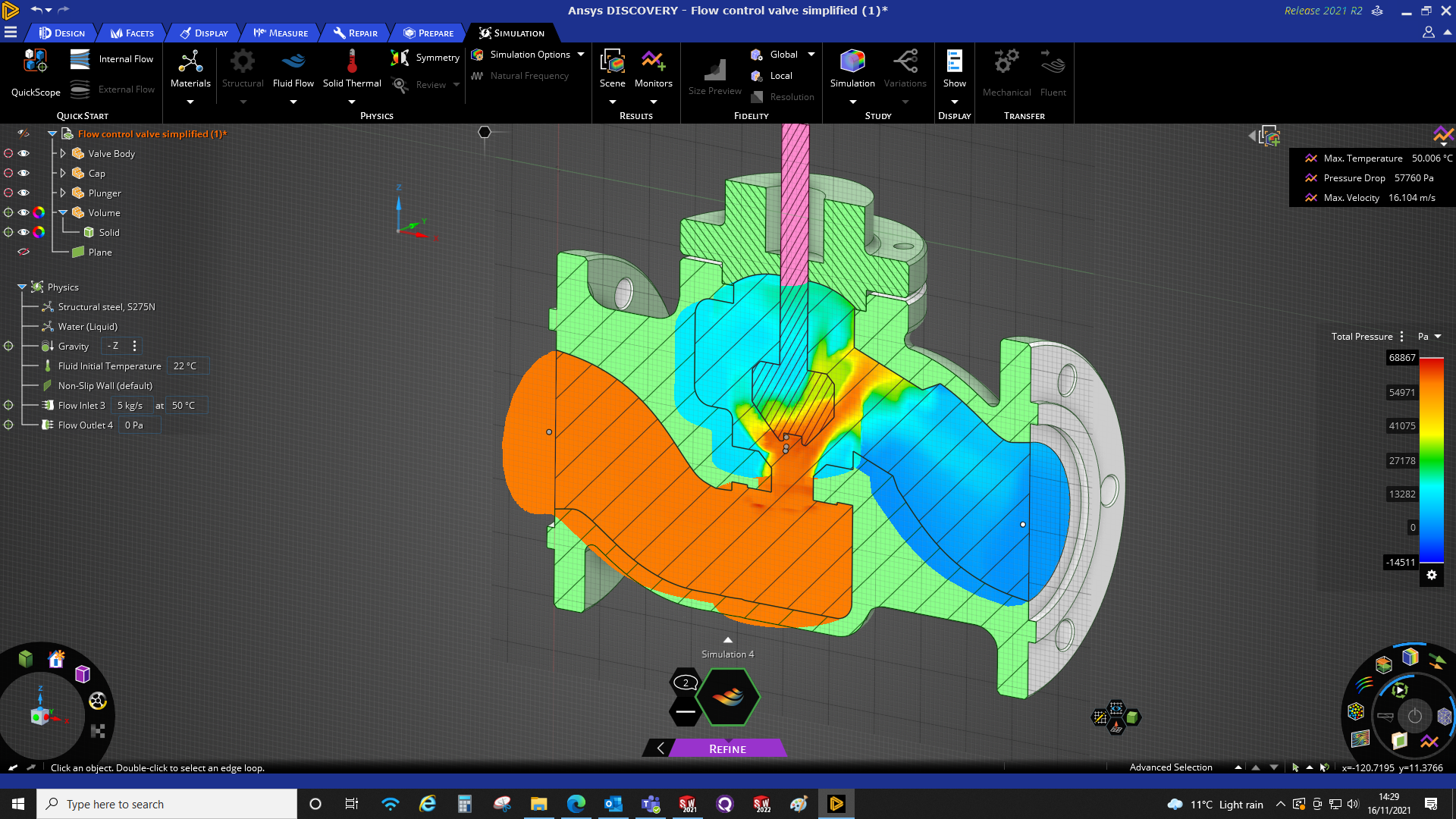Open Total Pressure legend options dots
Image resolution: width=1456 pixels, height=819 pixels.
click(x=1401, y=337)
